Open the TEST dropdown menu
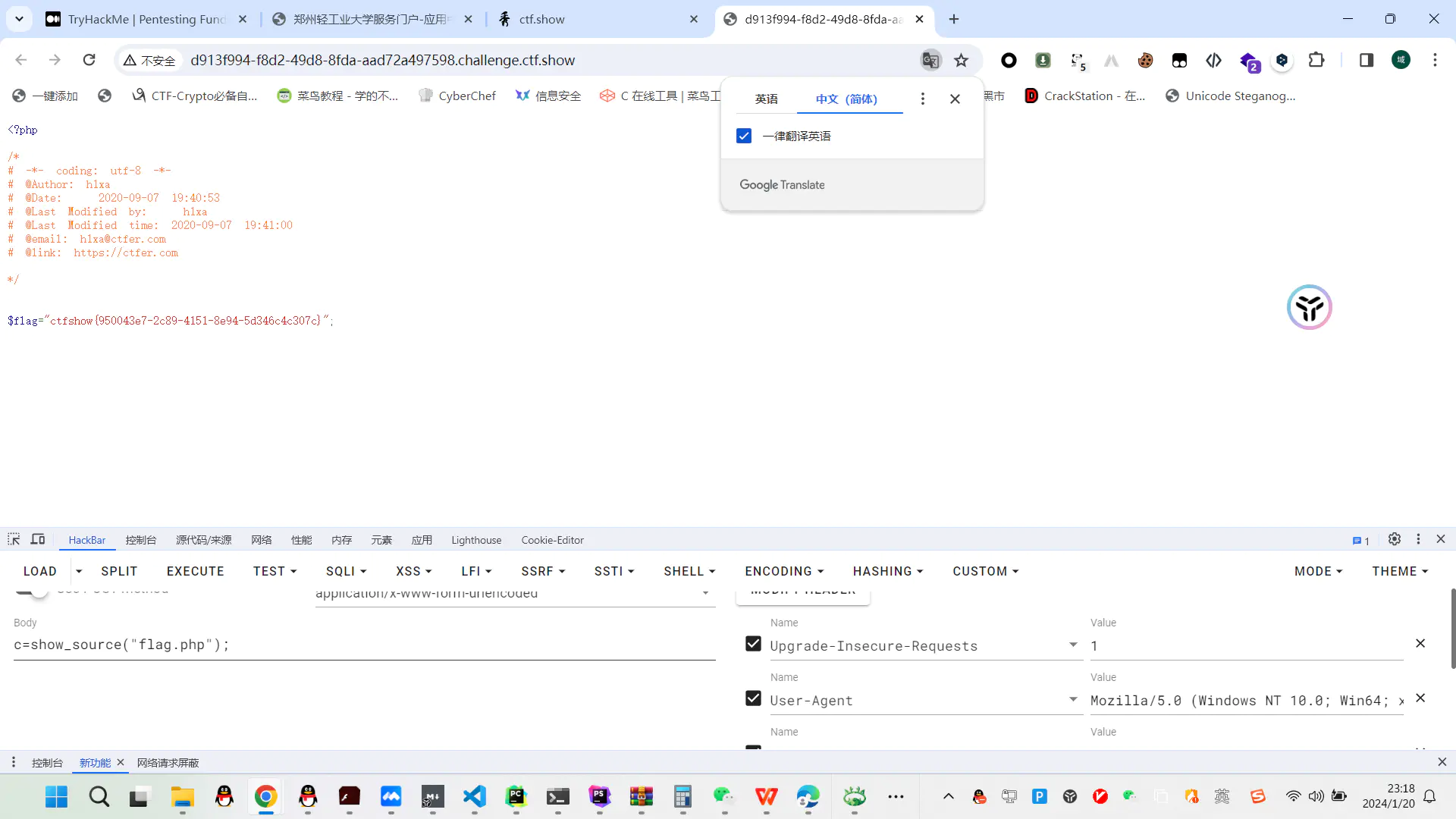The width and height of the screenshot is (1456, 819). pyautogui.click(x=275, y=571)
